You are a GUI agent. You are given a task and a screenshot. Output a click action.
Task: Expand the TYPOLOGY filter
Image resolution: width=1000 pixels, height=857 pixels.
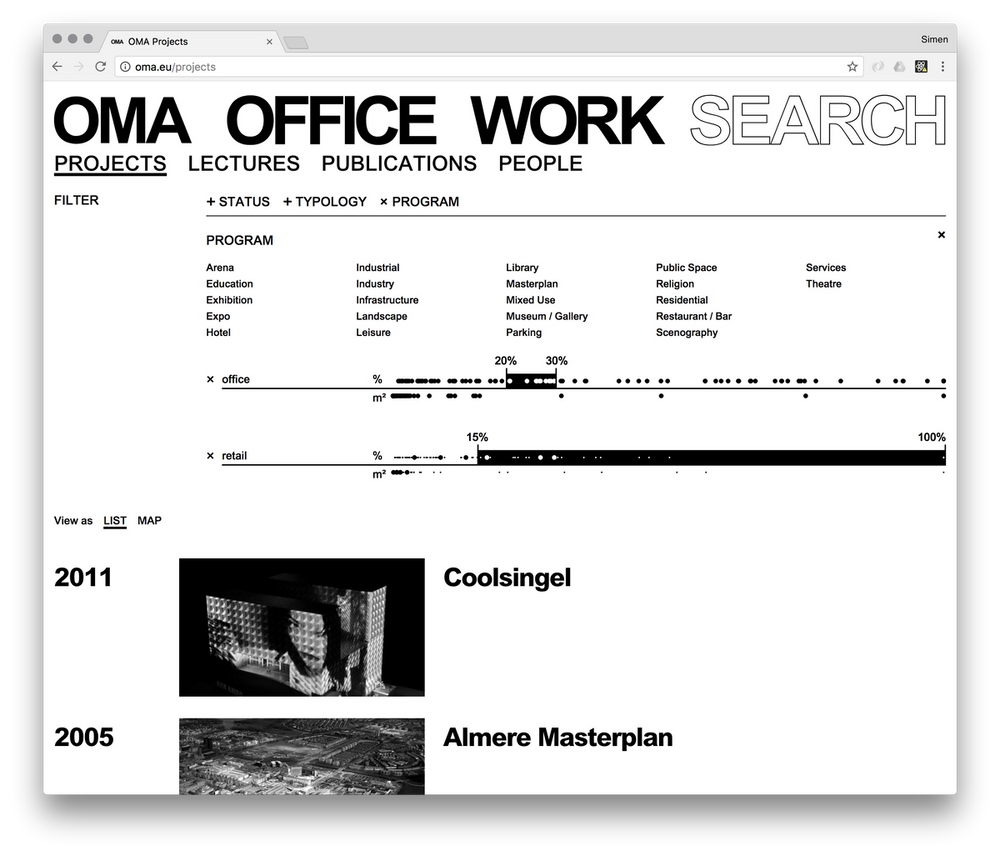pos(325,201)
